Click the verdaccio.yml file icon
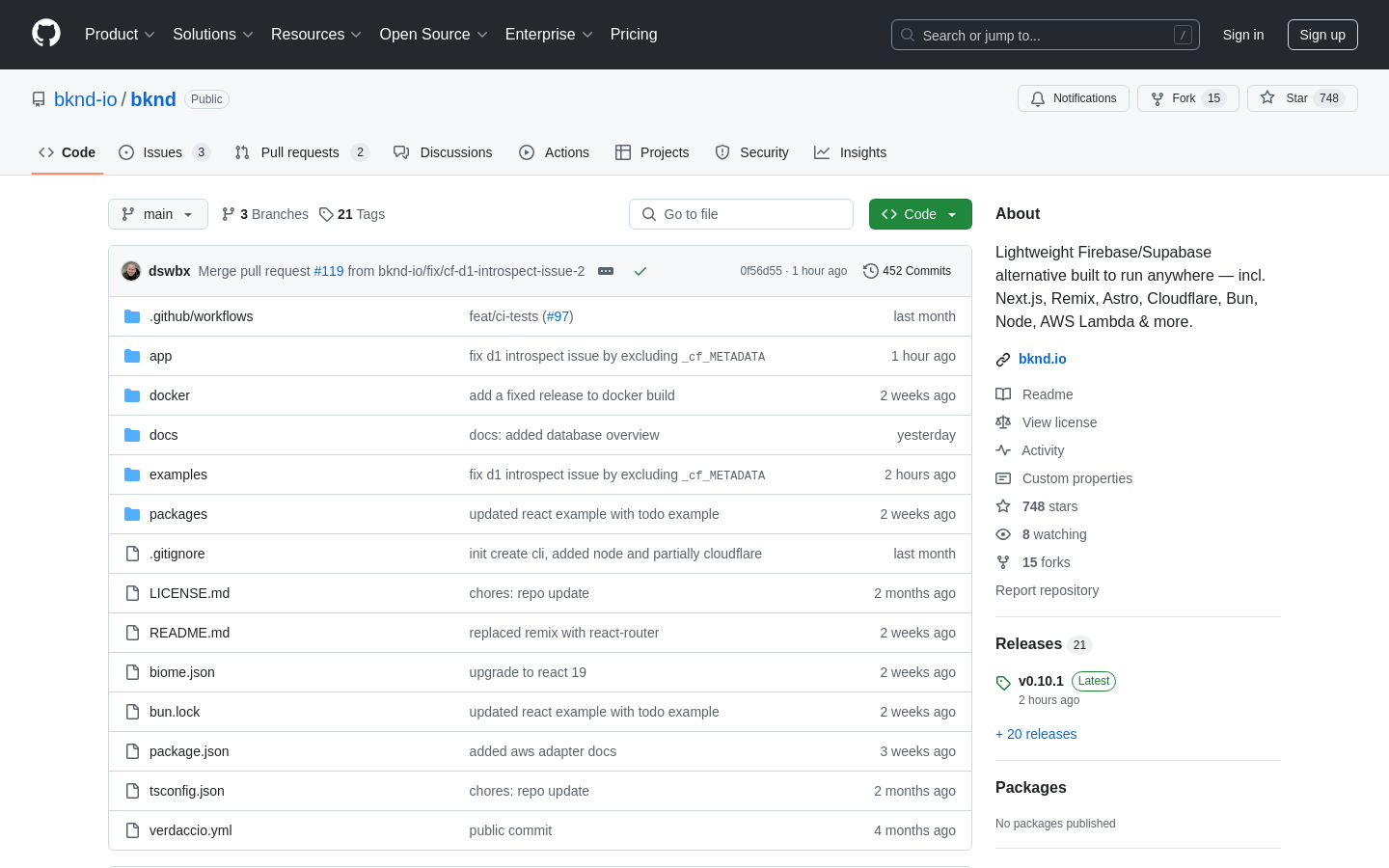 coord(132,830)
